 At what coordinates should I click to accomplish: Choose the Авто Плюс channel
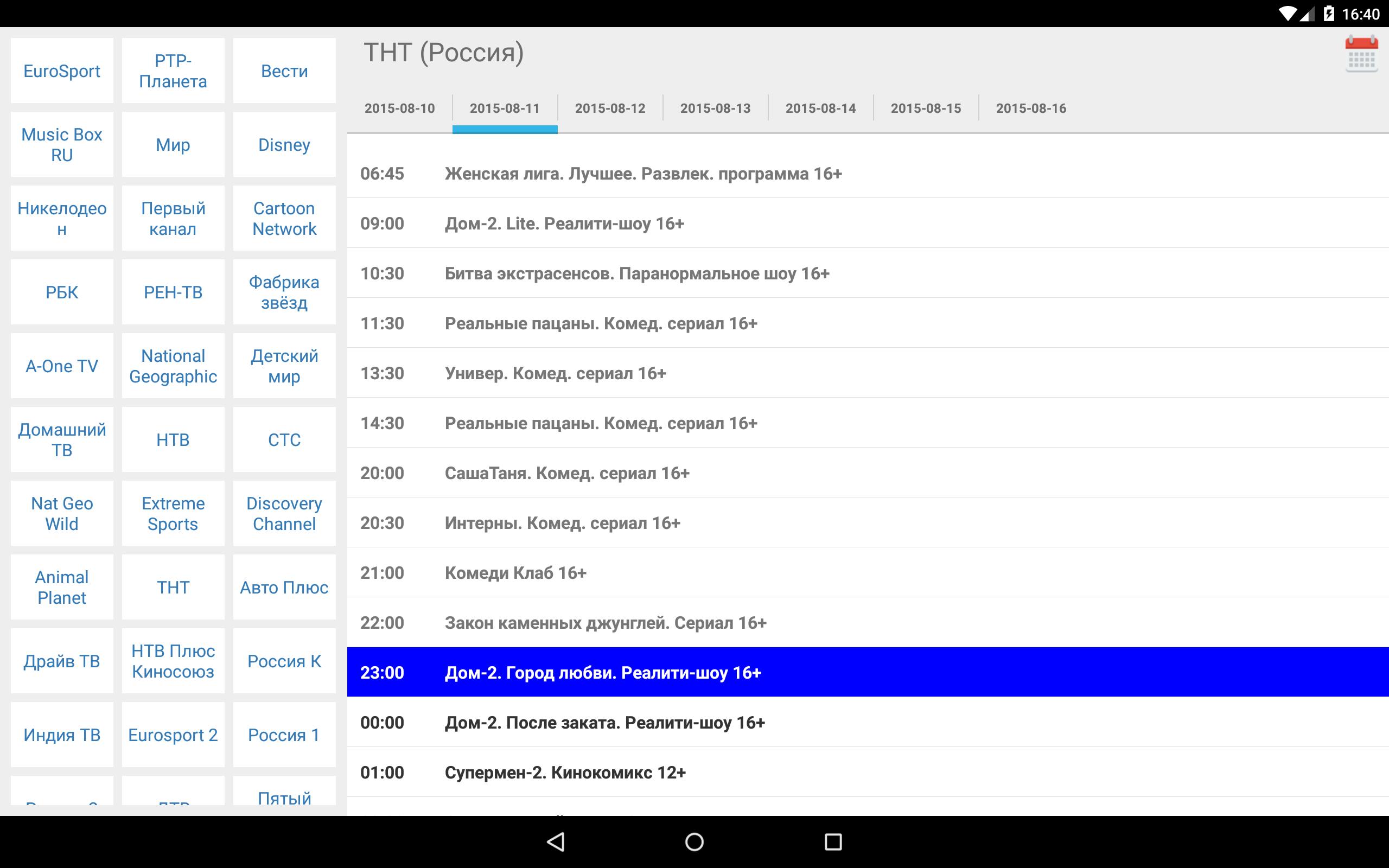284,588
